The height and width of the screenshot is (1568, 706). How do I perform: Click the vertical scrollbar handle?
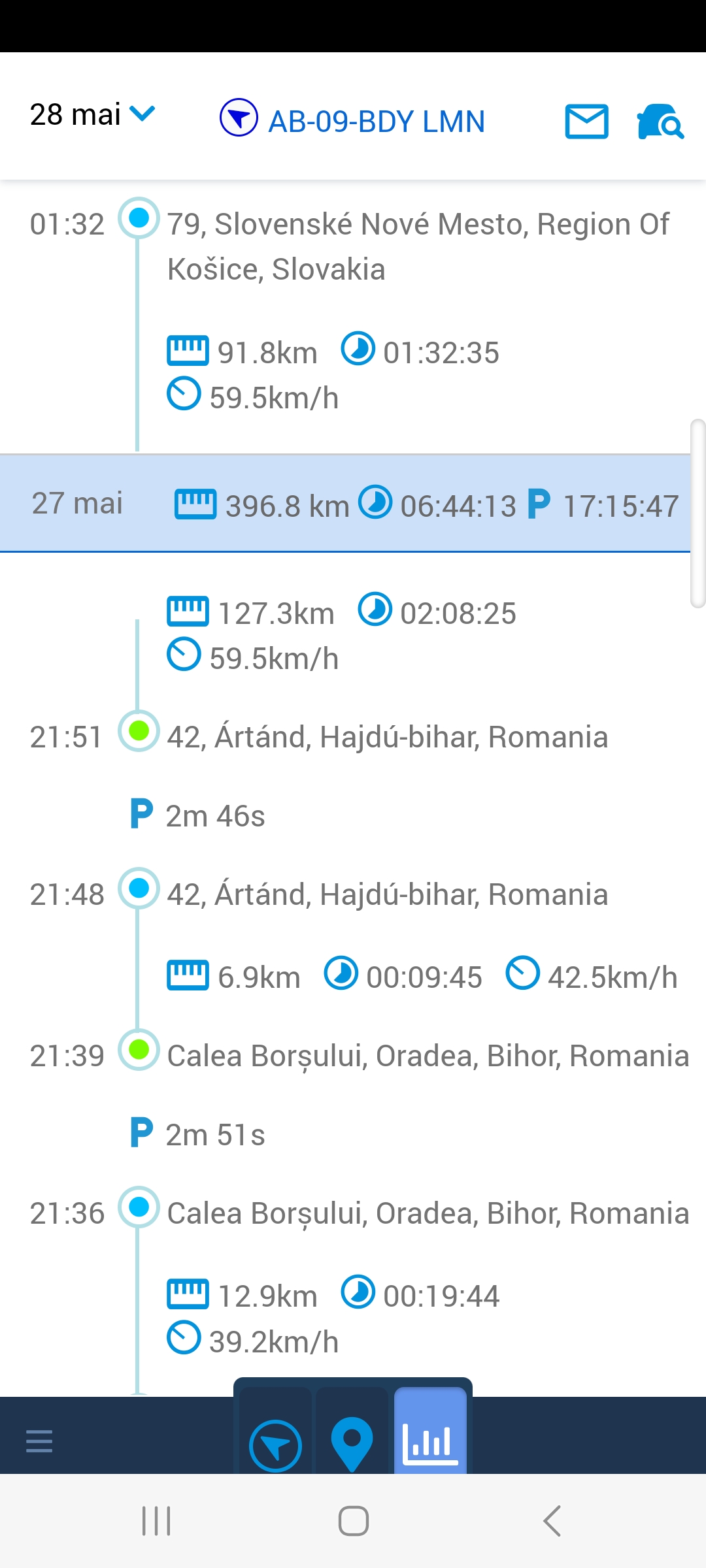[x=698, y=514]
